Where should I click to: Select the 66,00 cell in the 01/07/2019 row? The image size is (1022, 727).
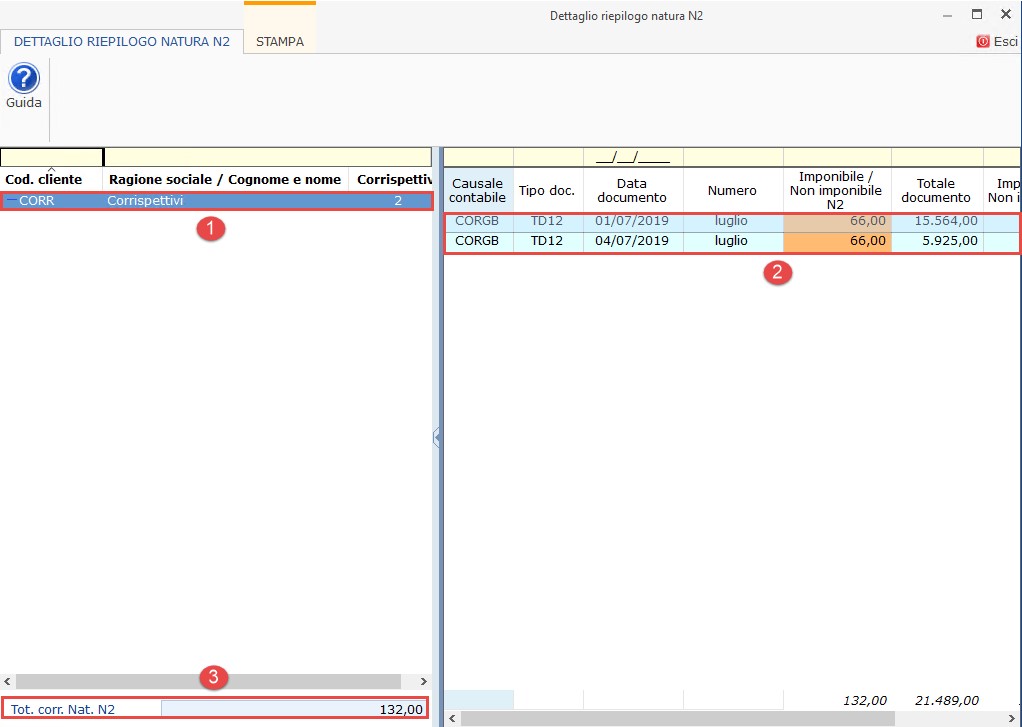click(838, 221)
